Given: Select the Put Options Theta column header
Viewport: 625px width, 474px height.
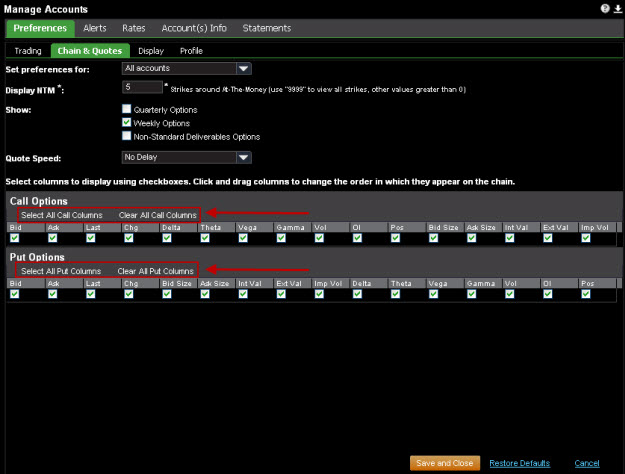Looking at the screenshot, I should point(406,283).
